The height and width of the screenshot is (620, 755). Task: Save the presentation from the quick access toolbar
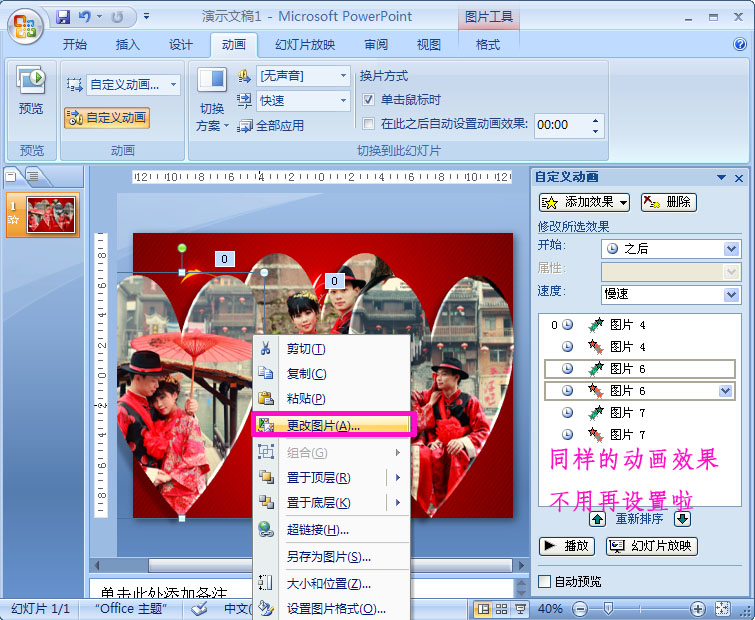(63, 17)
